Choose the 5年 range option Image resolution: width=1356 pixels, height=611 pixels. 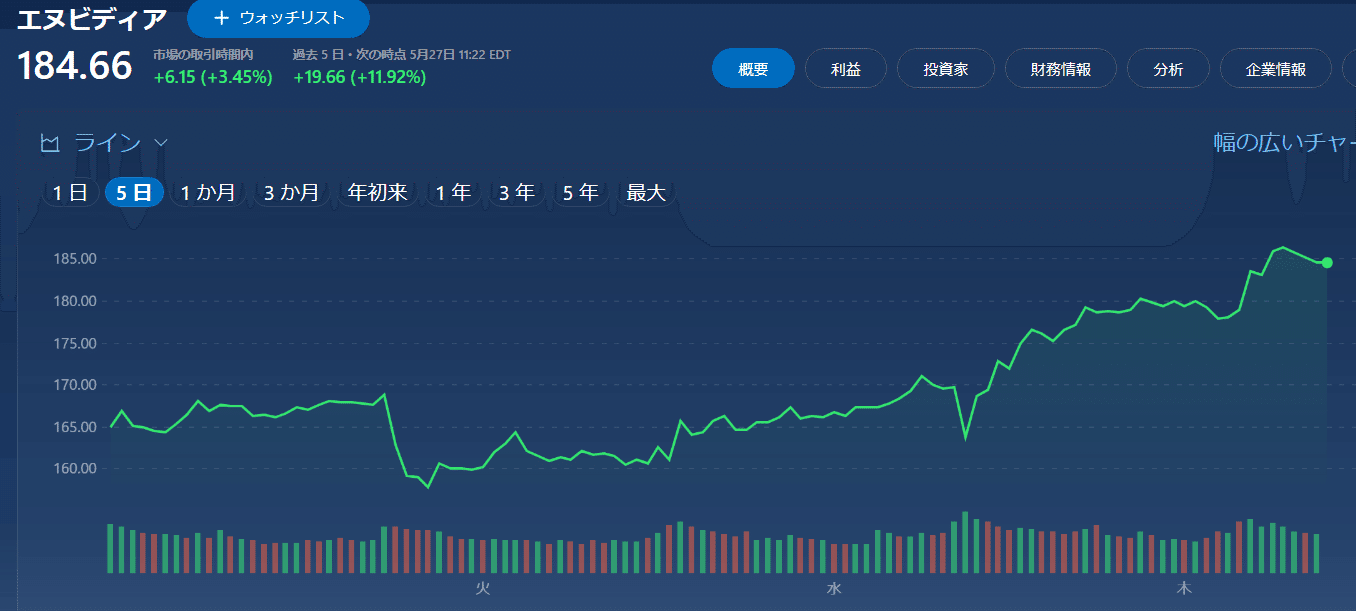[581, 193]
